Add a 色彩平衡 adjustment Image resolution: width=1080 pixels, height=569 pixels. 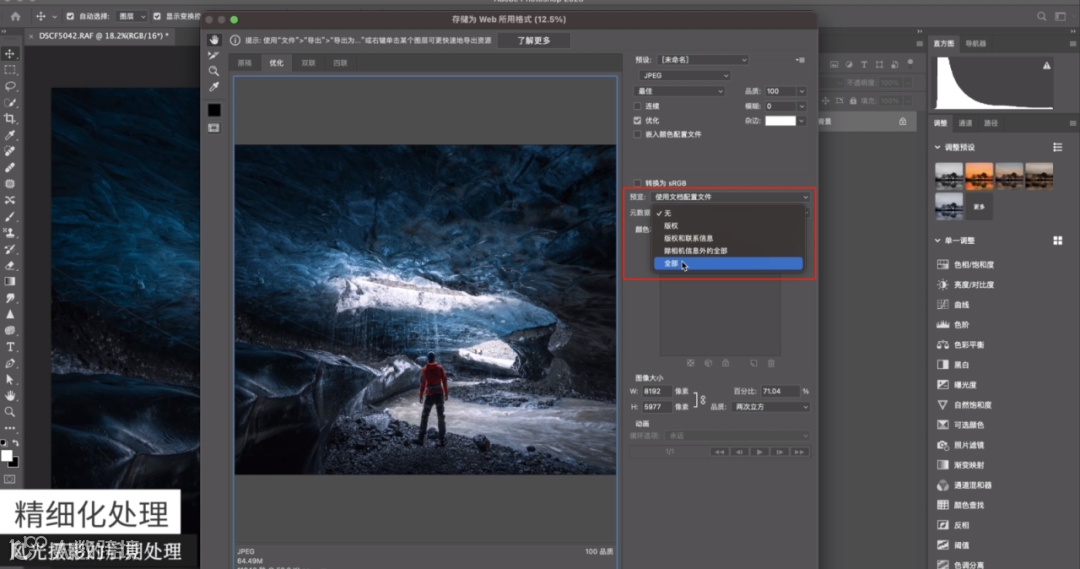point(961,344)
